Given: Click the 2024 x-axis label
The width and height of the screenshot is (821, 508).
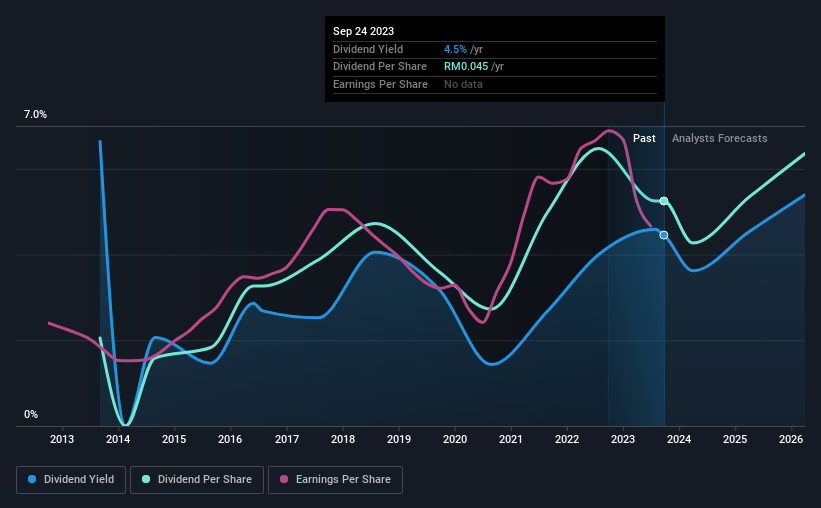Looking at the screenshot, I should [679, 439].
